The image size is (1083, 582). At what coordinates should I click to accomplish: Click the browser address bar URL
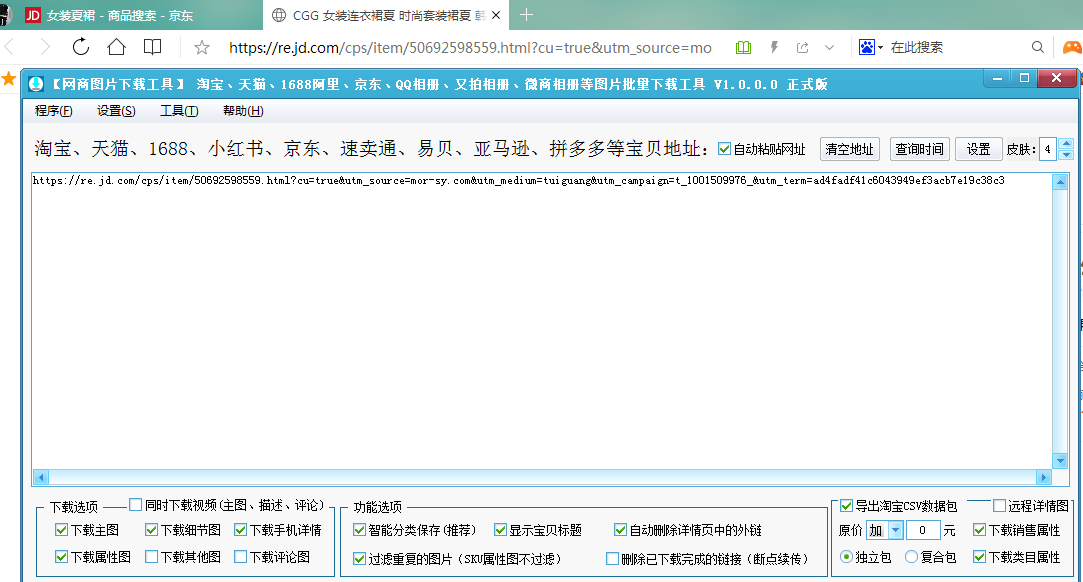click(470, 48)
